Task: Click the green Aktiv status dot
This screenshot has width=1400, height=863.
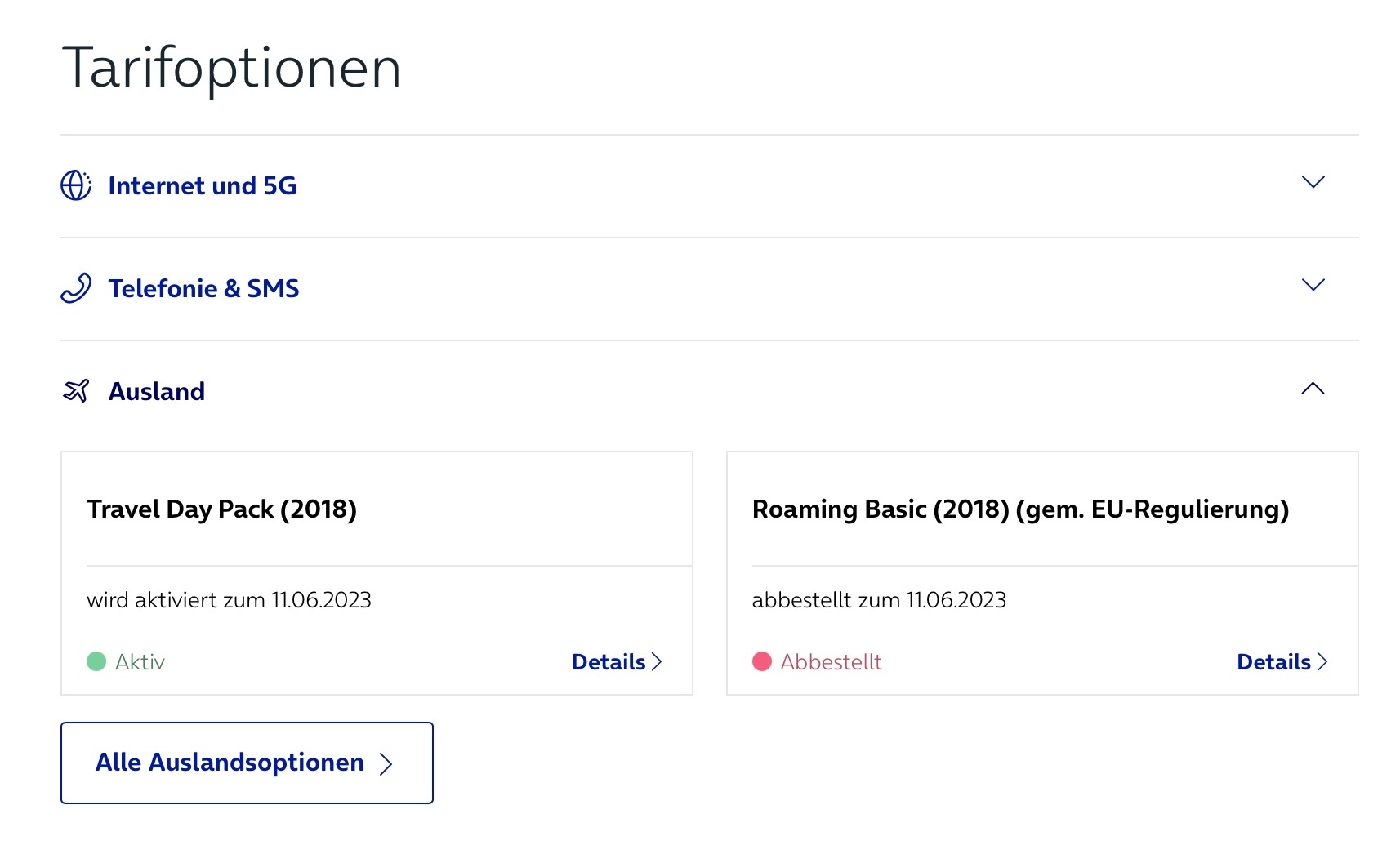Action: (x=96, y=661)
